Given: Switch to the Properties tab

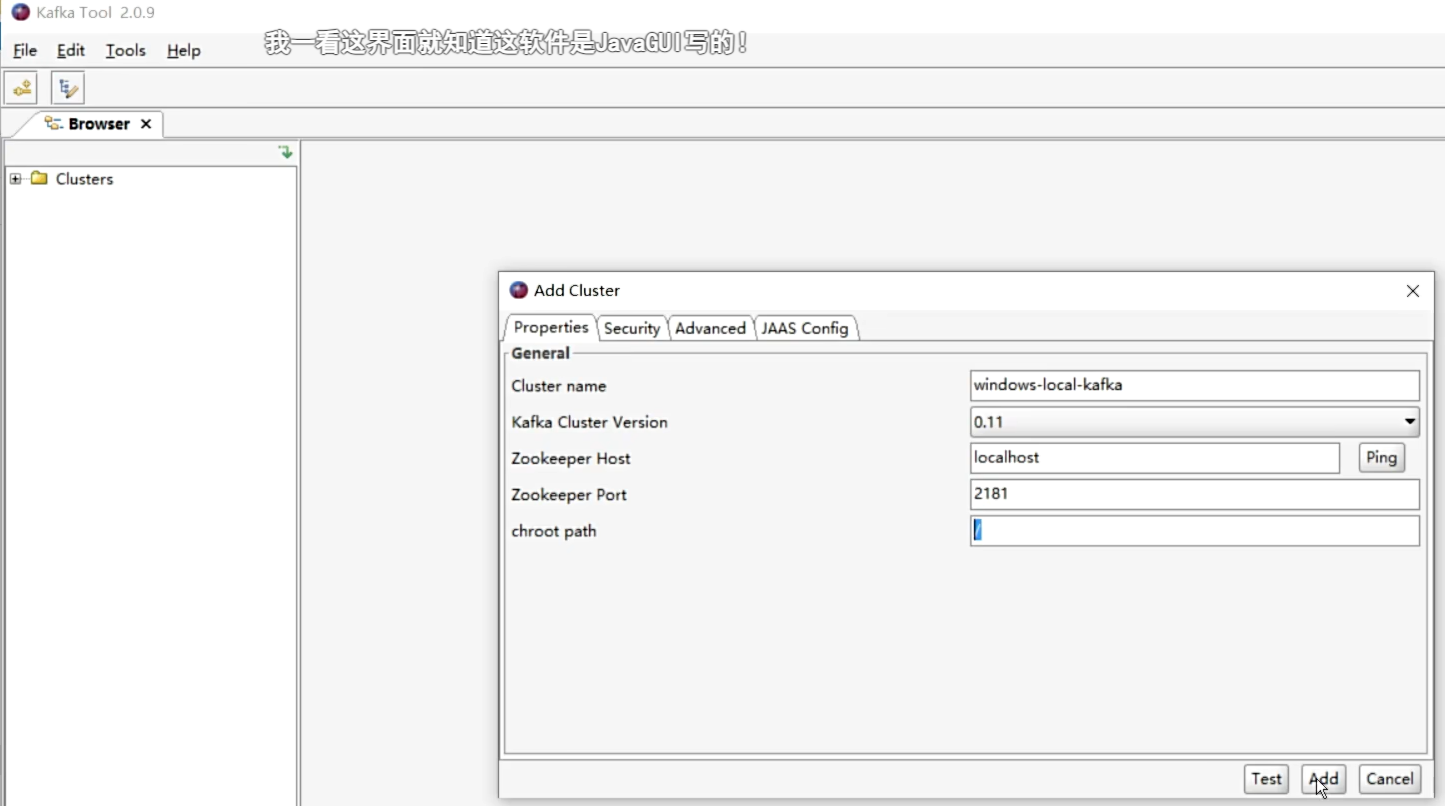Looking at the screenshot, I should (551, 327).
